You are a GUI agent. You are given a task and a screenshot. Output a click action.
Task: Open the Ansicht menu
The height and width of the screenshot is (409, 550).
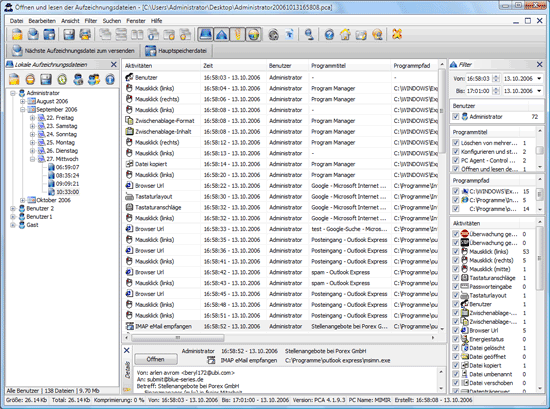tap(70, 21)
